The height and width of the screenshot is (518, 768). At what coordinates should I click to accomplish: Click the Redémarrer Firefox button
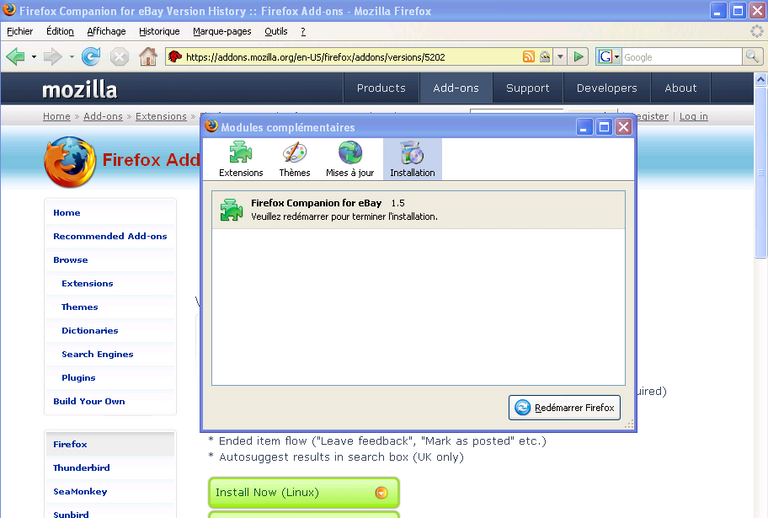pyautogui.click(x=564, y=407)
